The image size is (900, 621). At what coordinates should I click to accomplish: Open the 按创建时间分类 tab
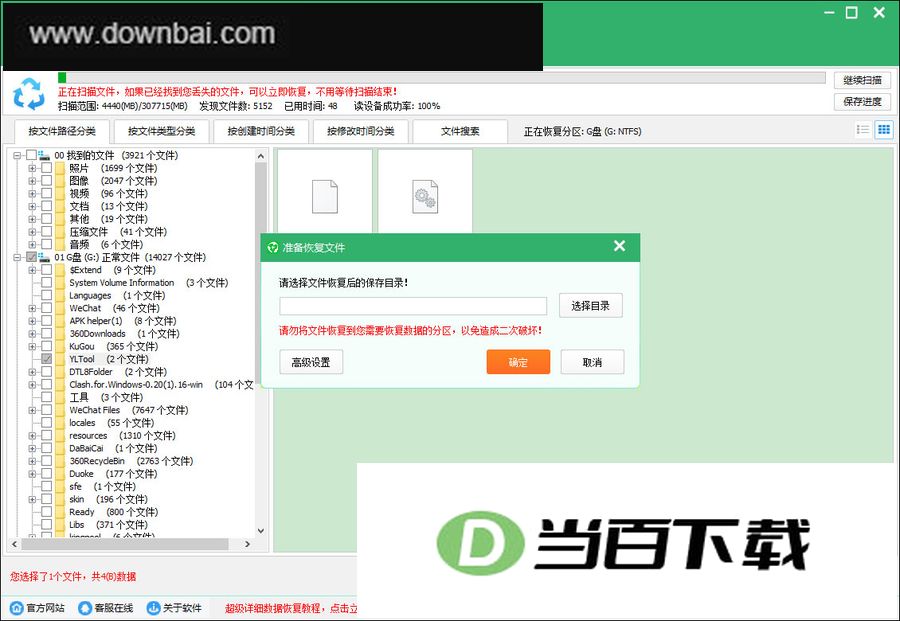click(261, 131)
